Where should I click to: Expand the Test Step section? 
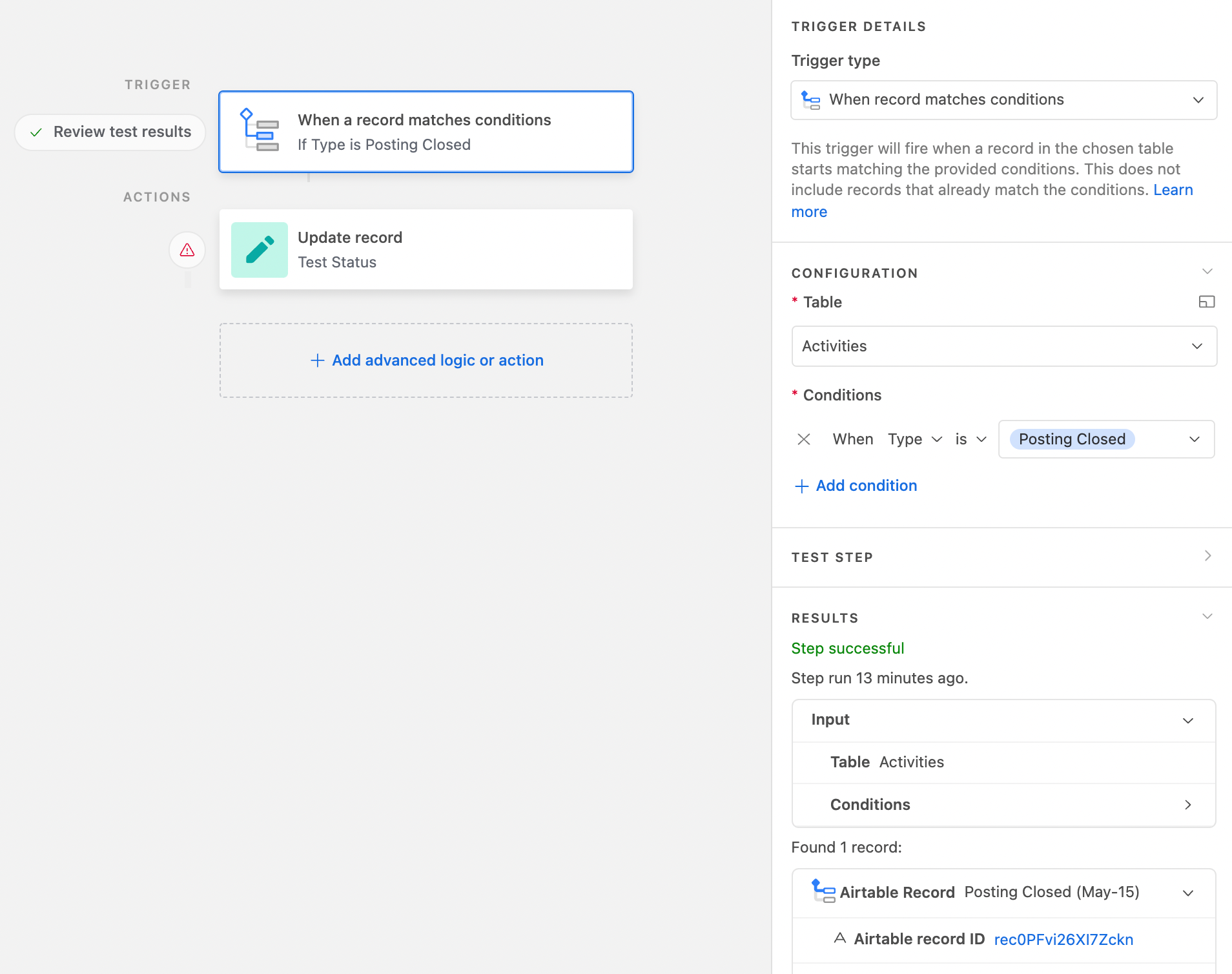(1207, 555)
